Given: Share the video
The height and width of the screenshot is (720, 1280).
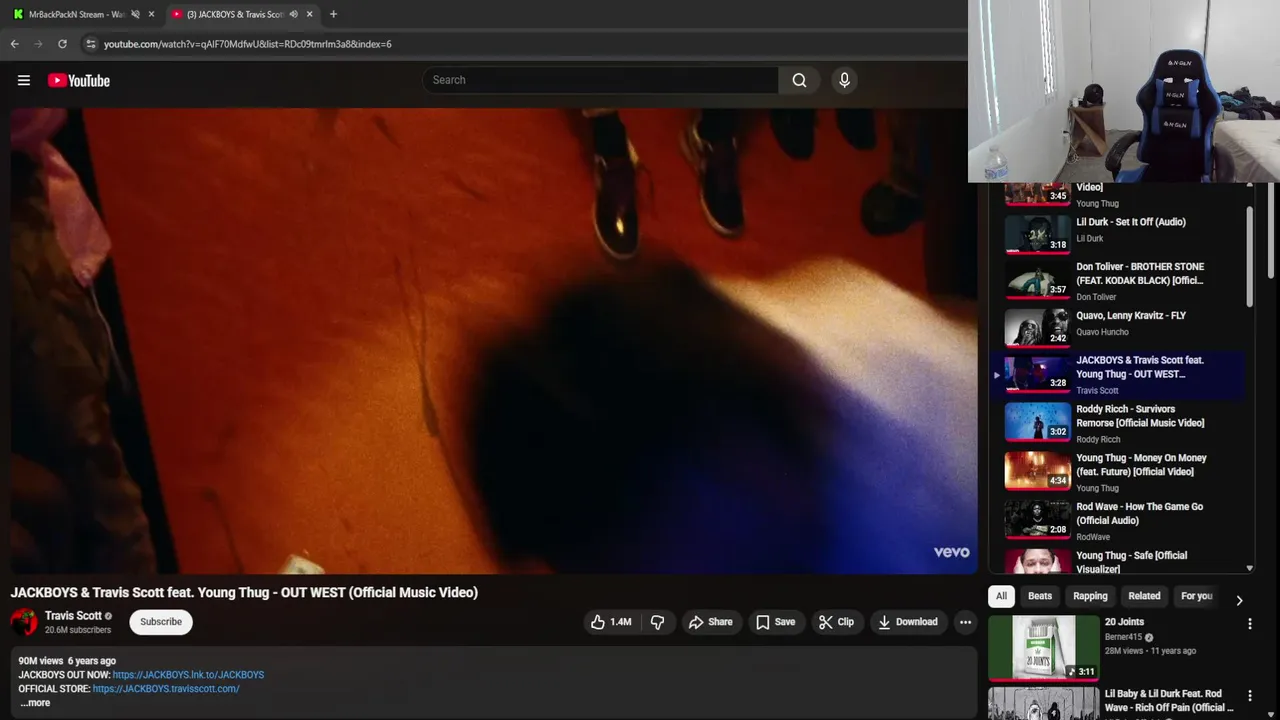Looking at the screenshot, I should tap(710, 622).
